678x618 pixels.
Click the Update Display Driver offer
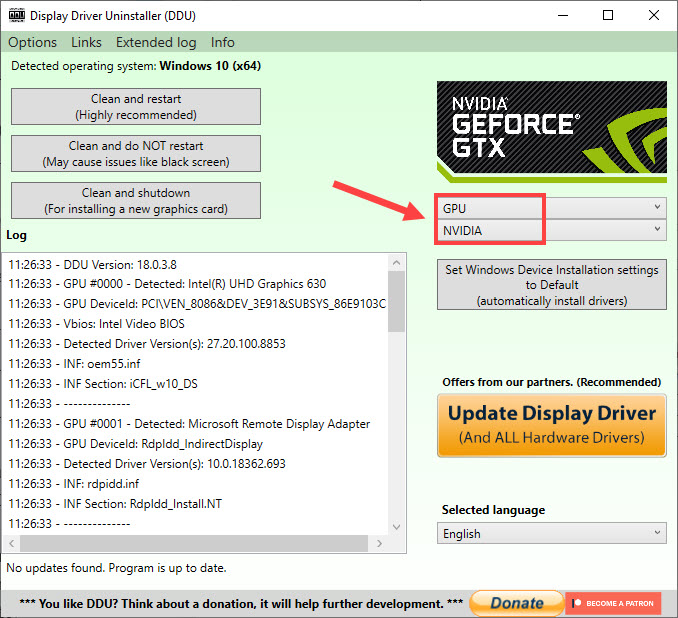[x=551, y=424]
